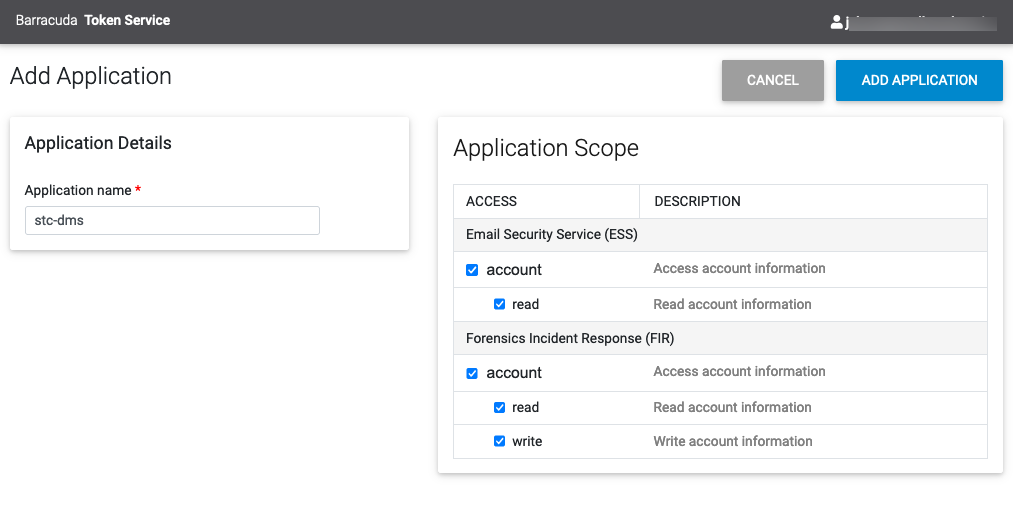Click the Barracuda Token Service title
The width and height of the screenshot is (1013, 510).
click(93, 20)
